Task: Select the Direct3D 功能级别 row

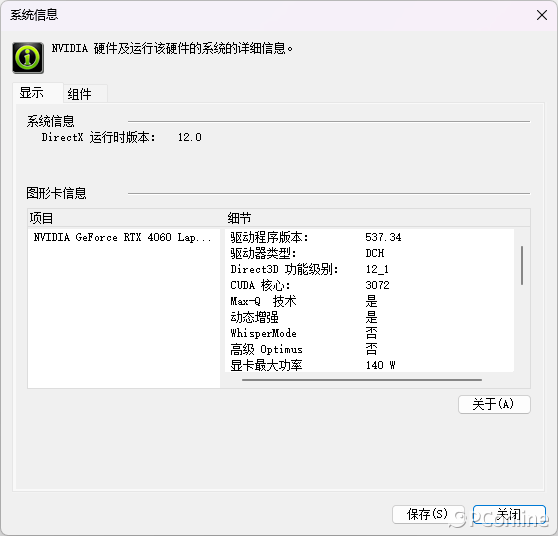Action: [x=369, y=269]
